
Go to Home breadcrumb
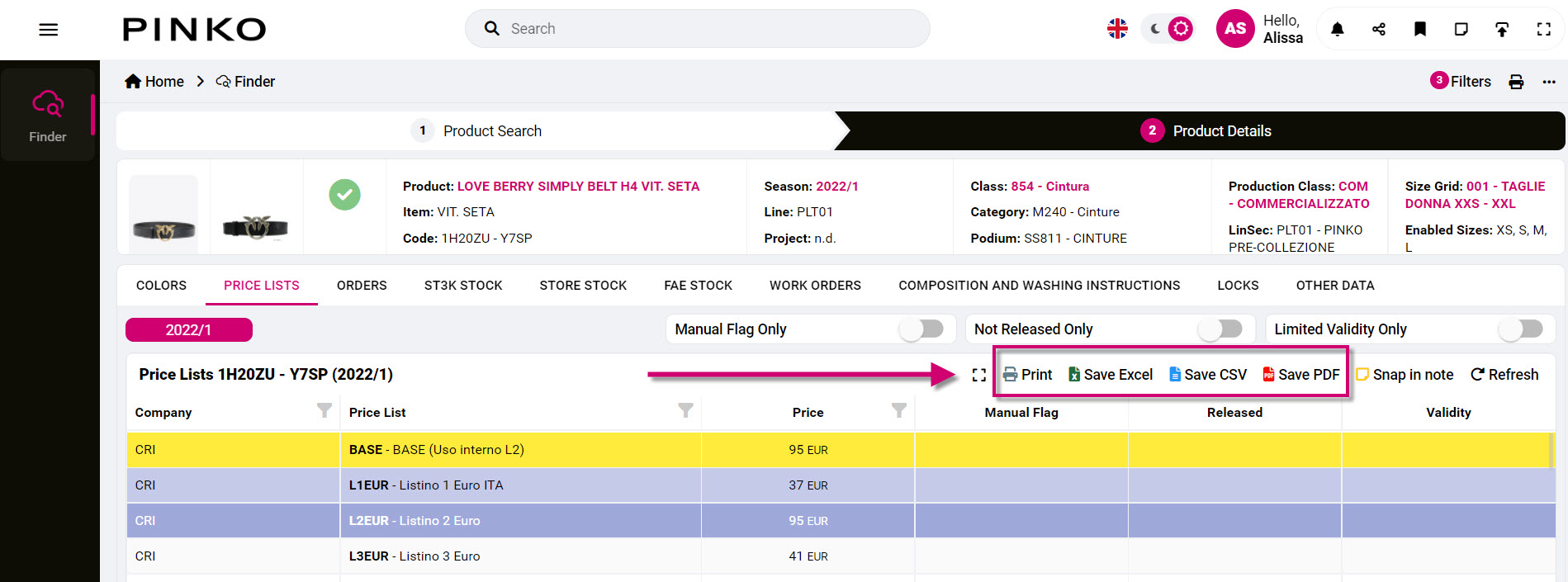(x=154, y=82)
